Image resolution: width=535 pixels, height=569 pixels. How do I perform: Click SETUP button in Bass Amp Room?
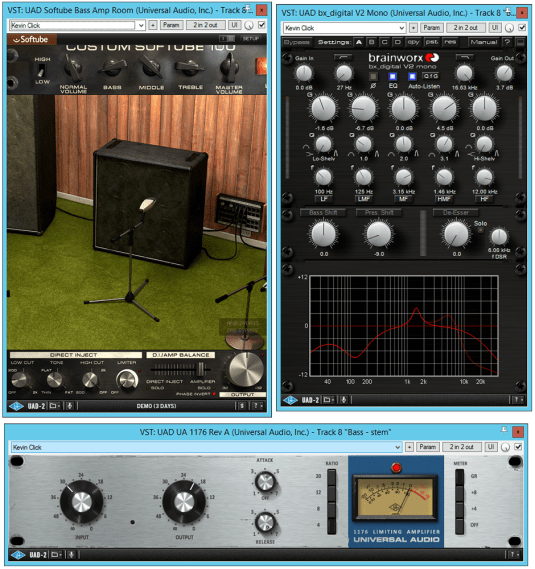251,38
